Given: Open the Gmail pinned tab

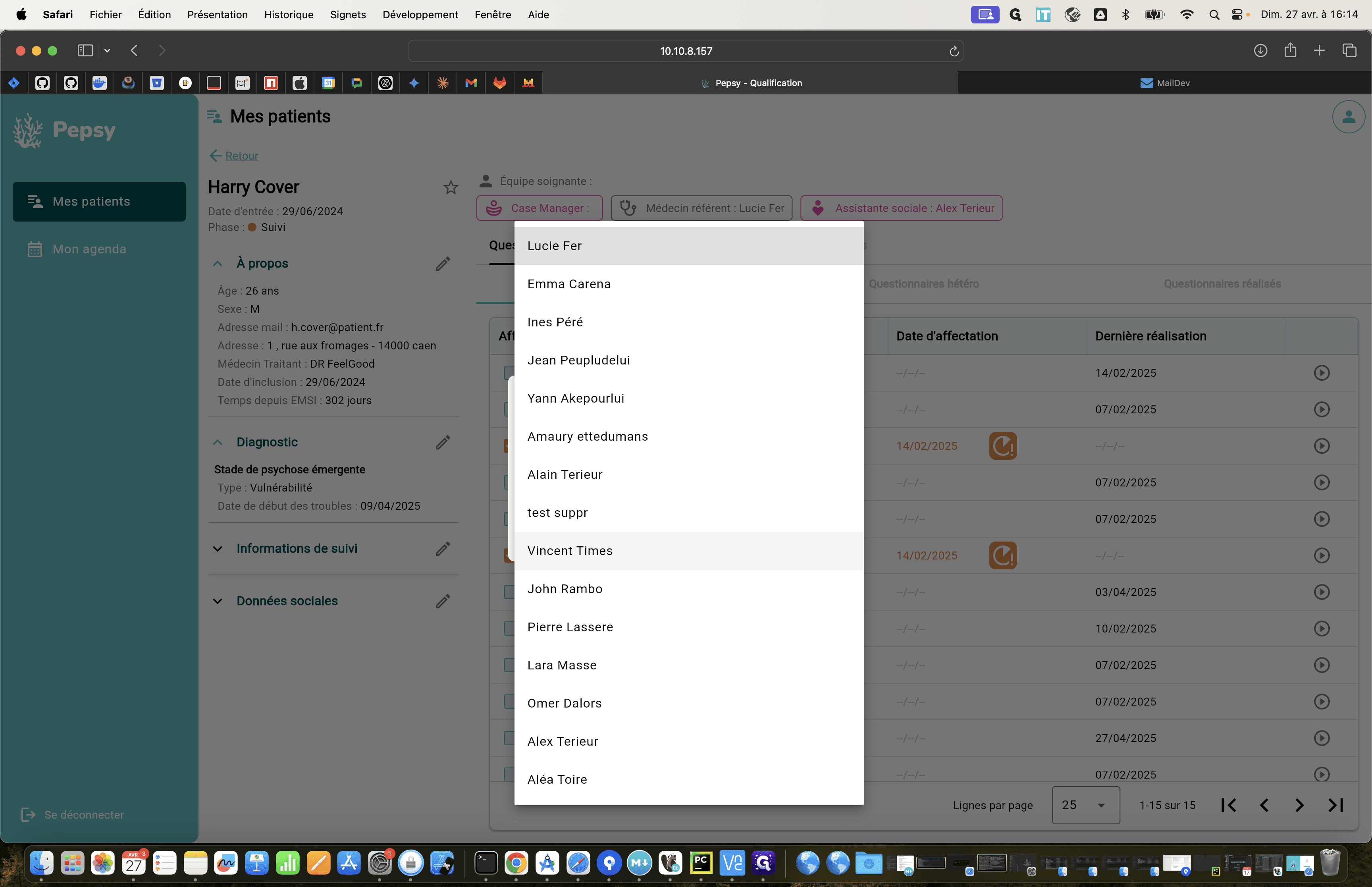Looking at the screenshot, I should click(471, 83).
